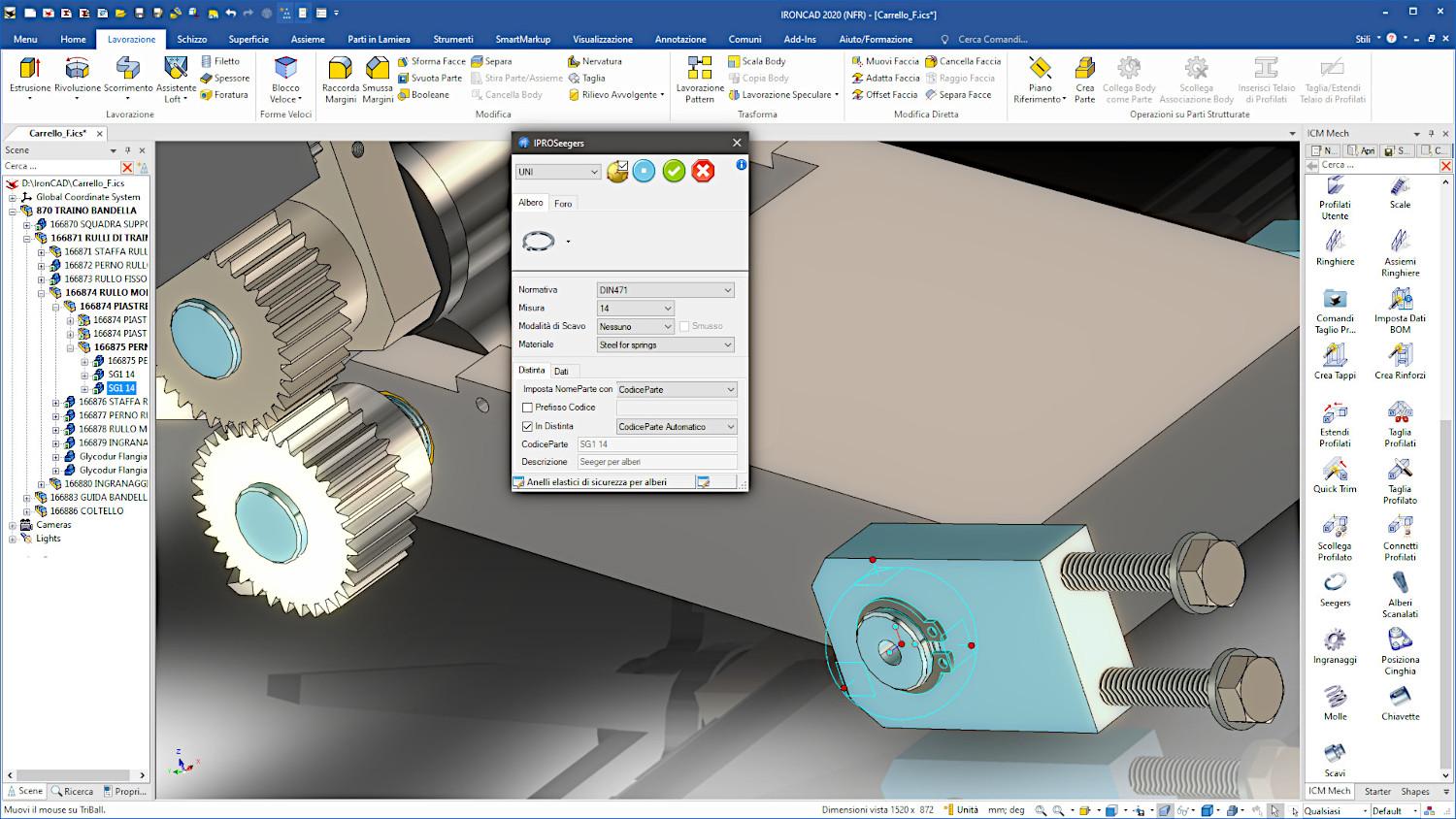This screenshot has height=819, width=1456.
Task: Uncheck the In Distinta checkbox
Action: pos(528,426)
